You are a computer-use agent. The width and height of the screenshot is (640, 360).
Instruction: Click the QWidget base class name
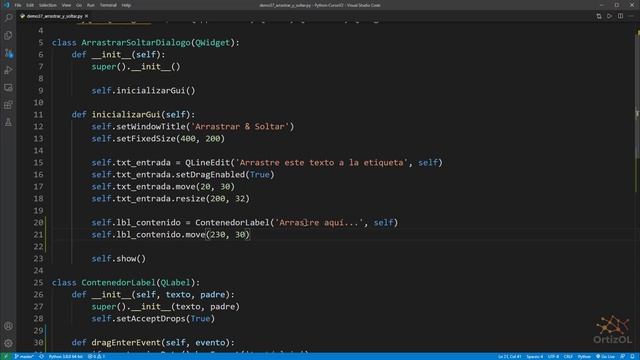(212, 42)
